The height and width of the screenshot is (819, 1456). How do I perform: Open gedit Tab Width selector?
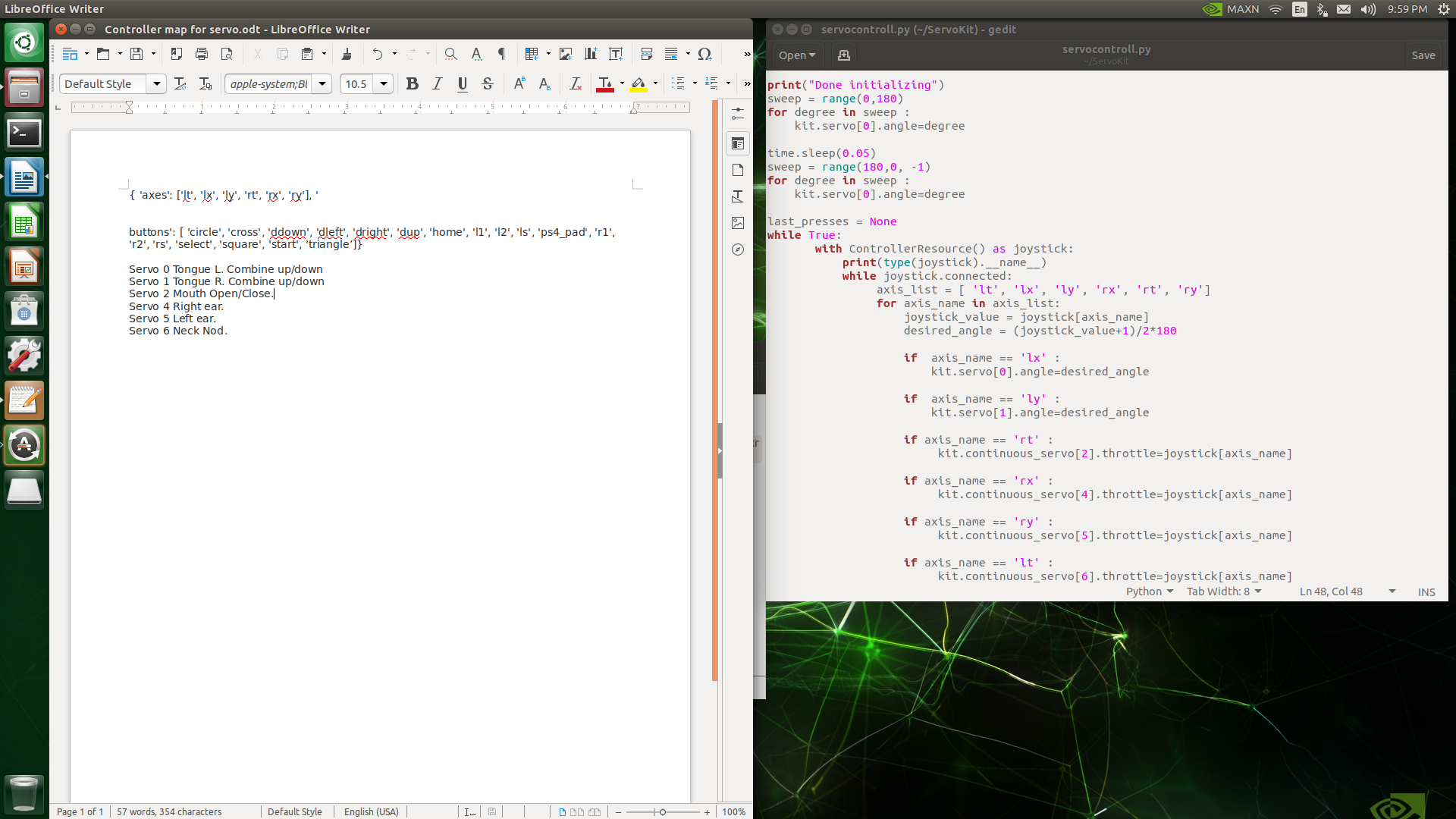click(1223, 591)
